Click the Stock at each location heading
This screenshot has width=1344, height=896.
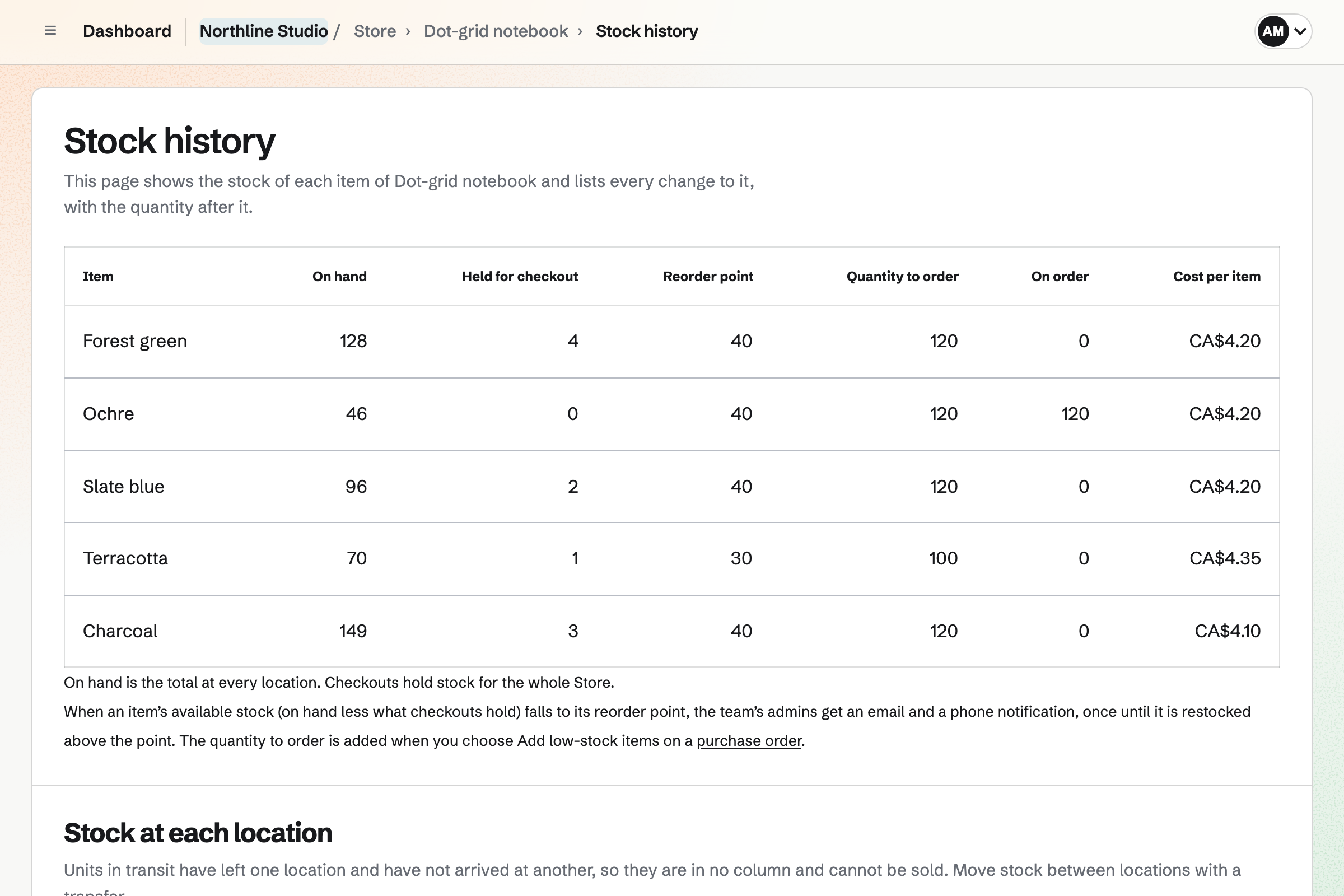tap(198, 833)
